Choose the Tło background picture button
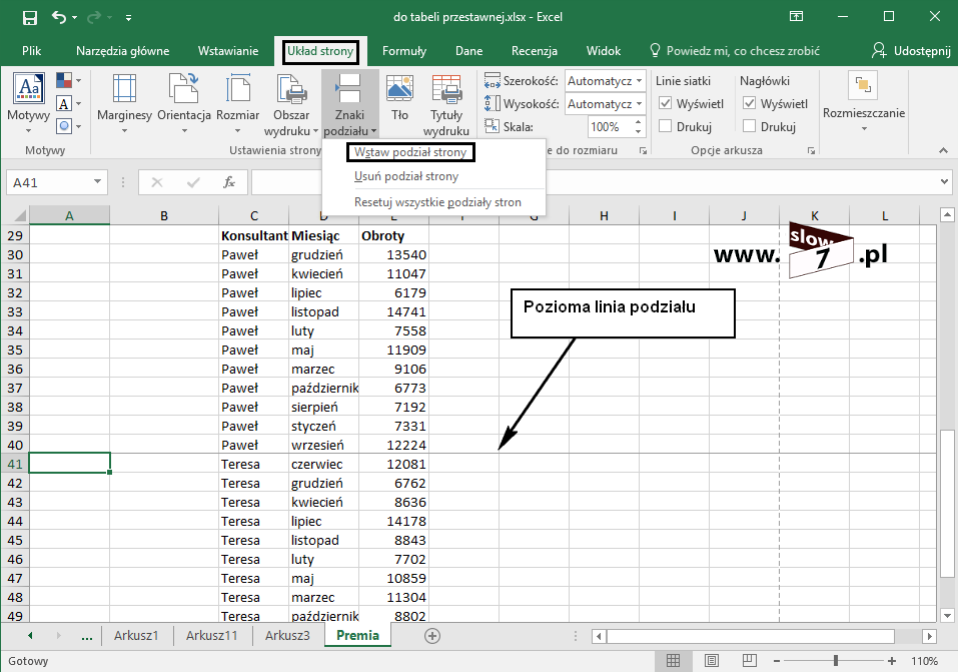 [400, 98]
